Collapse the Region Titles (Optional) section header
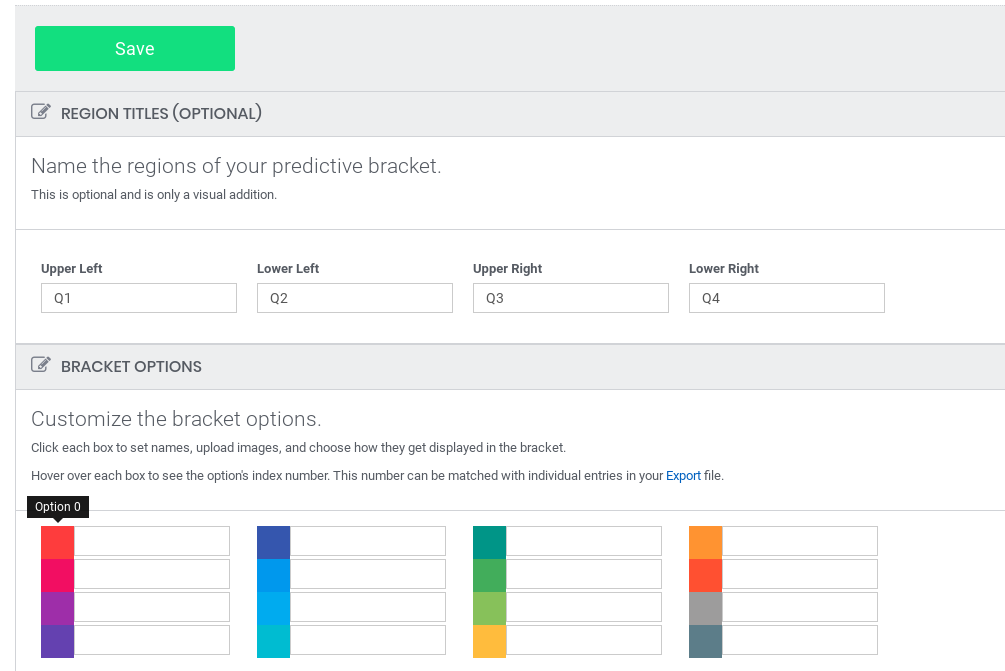The height and width of the screenshot is (671, 1005). 510,113
